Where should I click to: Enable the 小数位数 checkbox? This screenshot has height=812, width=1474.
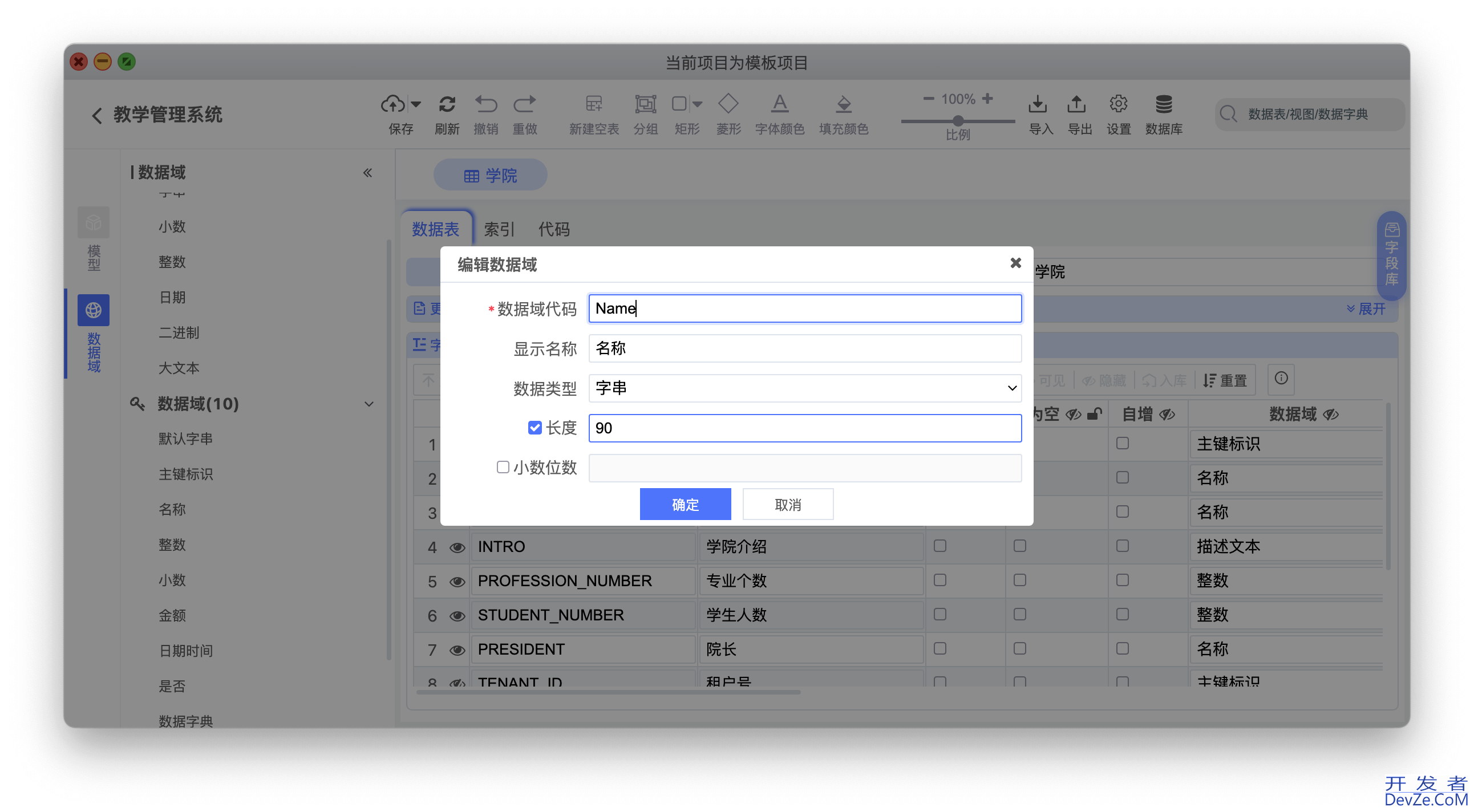(x=503, y=467)
